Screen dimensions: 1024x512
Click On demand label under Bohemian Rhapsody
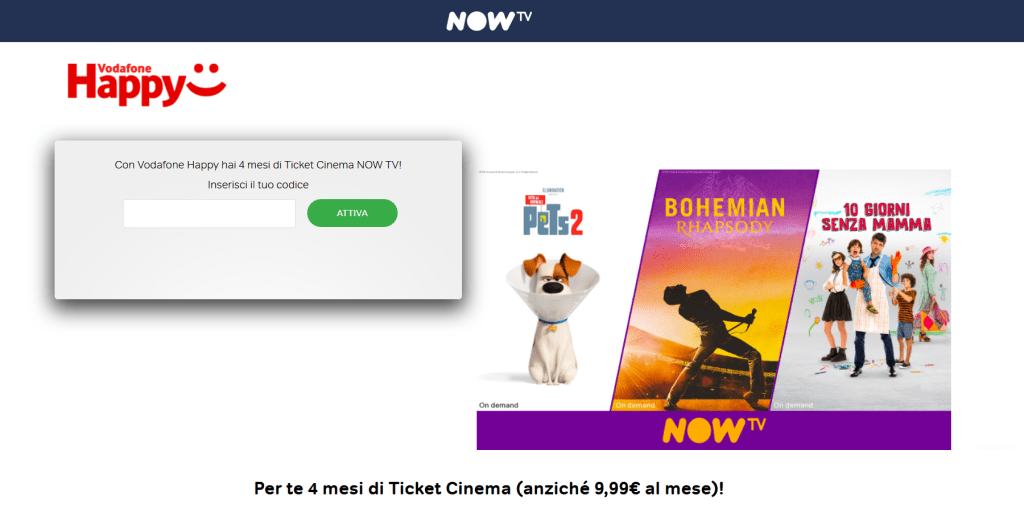tap(635, 406)
